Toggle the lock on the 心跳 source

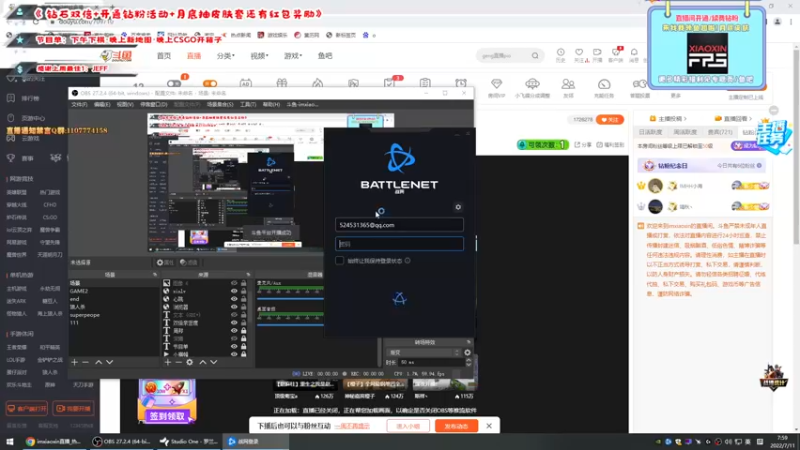point(243,299)
